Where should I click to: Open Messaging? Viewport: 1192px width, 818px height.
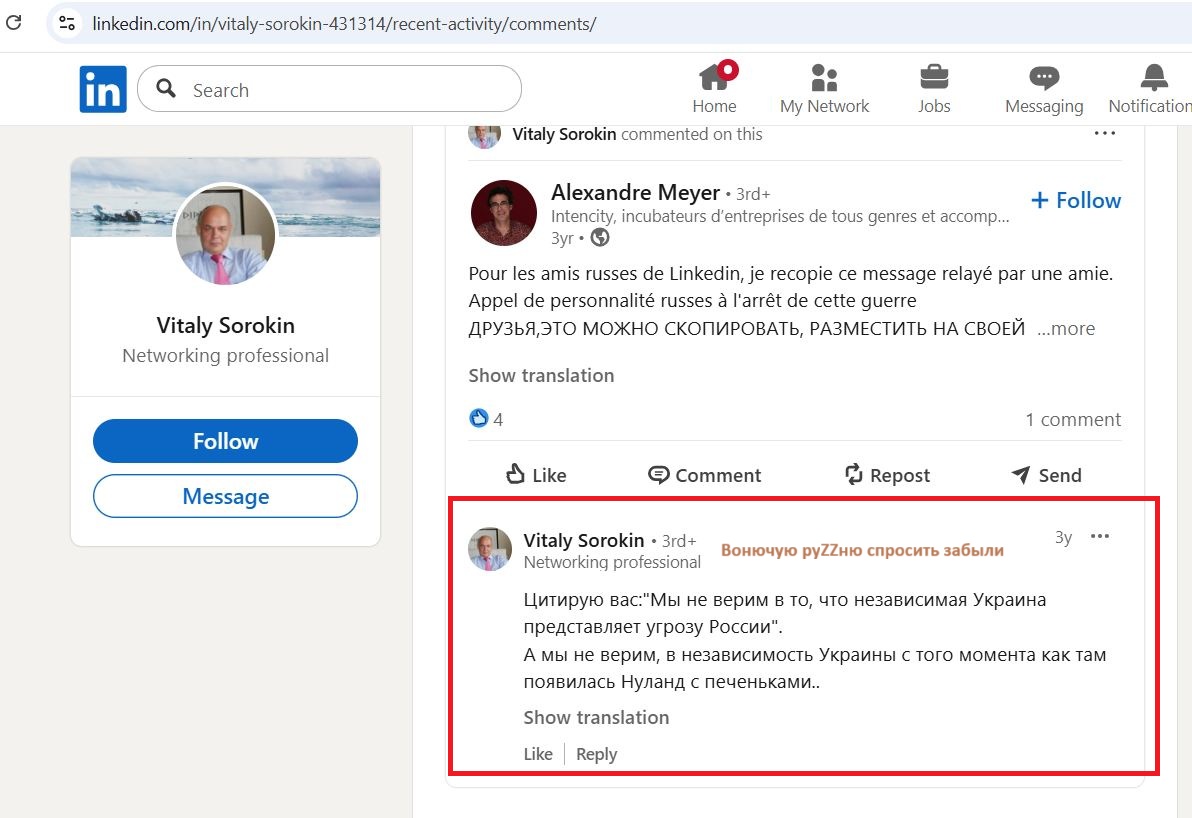tap(1043, 88)
